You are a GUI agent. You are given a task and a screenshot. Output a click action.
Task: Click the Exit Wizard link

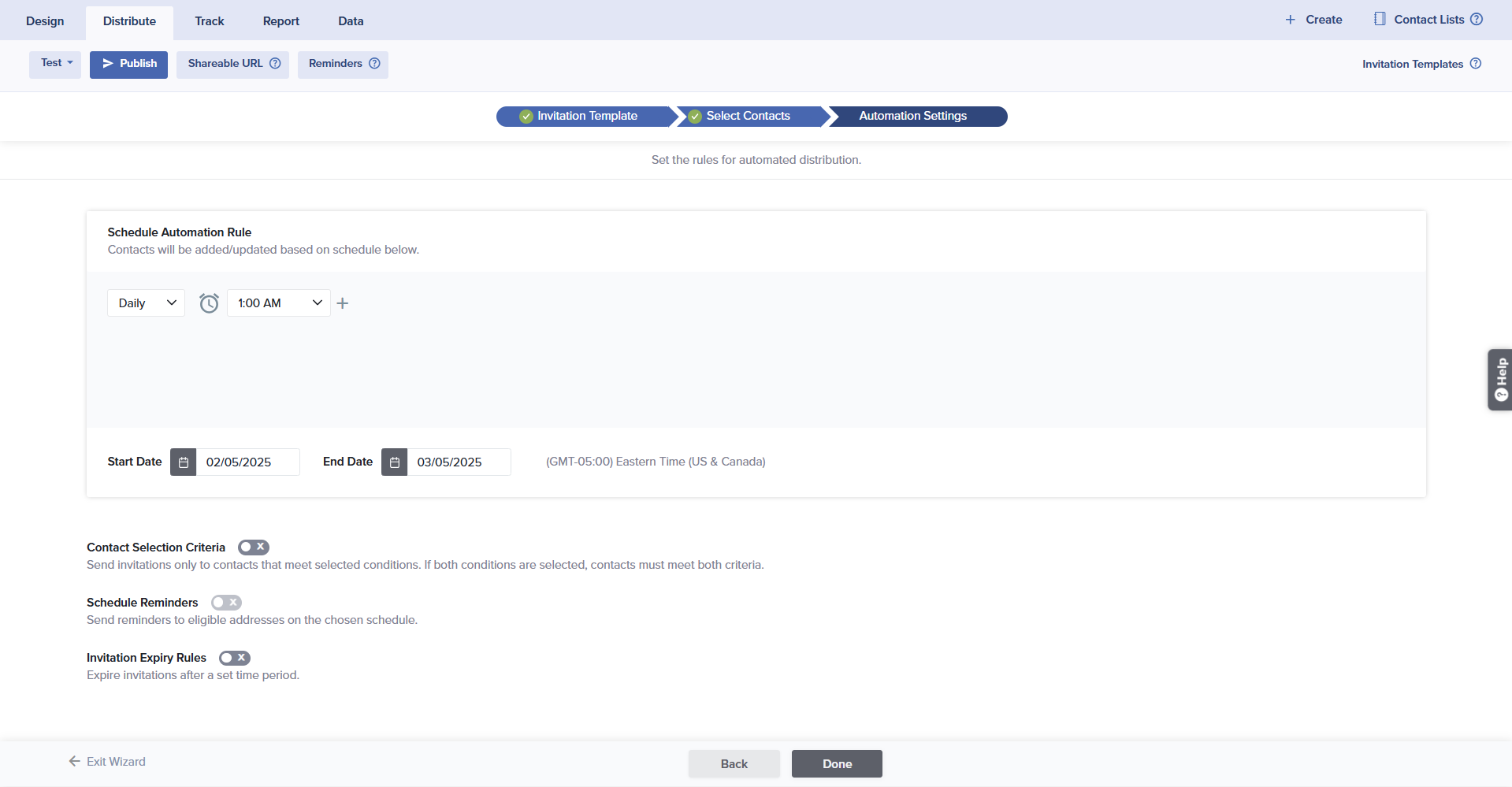click(x=107, y=762)
